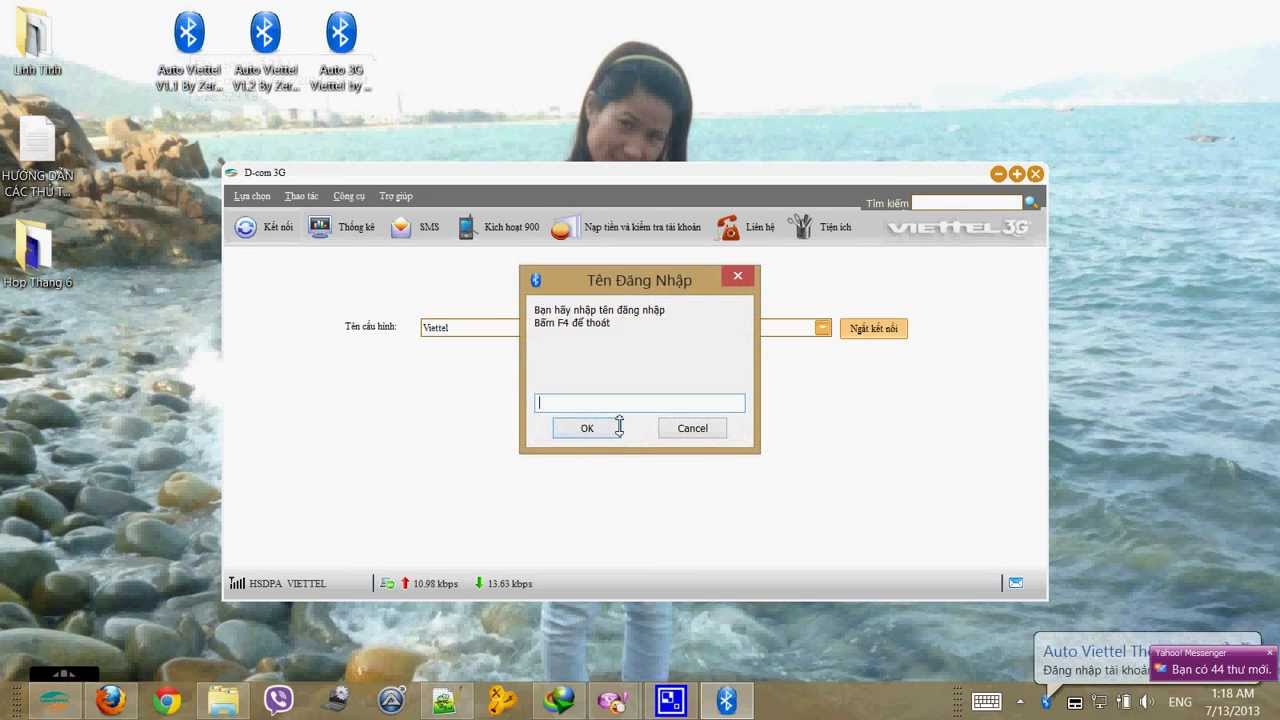Click the volume speaker tray icon
This screenshot has height=720, width=1280.
pos(1147,702)
